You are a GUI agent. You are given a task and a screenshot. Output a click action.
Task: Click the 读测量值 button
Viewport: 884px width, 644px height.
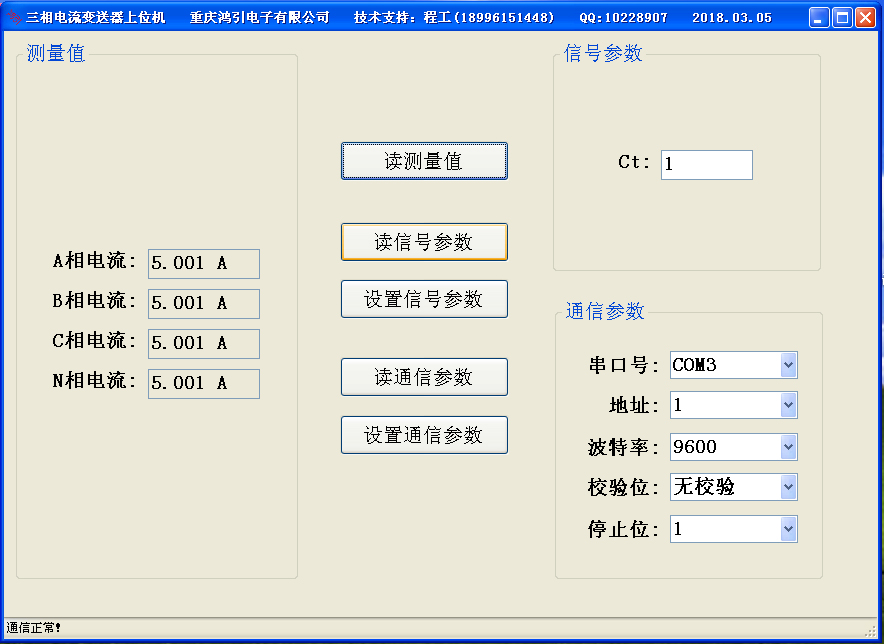click(x=424, y=161)
